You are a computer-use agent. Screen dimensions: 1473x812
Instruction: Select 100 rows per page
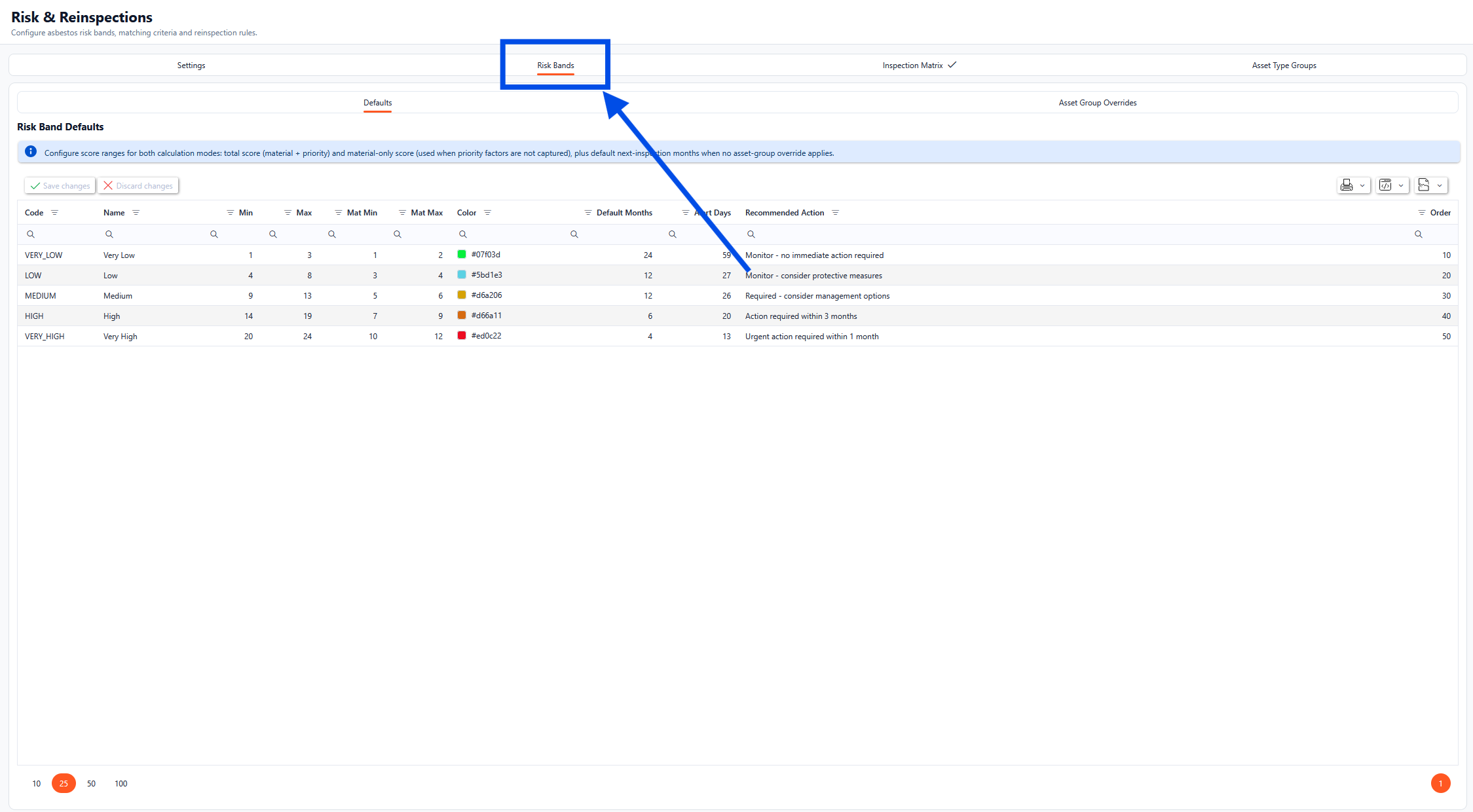pyautogui.click(x=121, y=783)
